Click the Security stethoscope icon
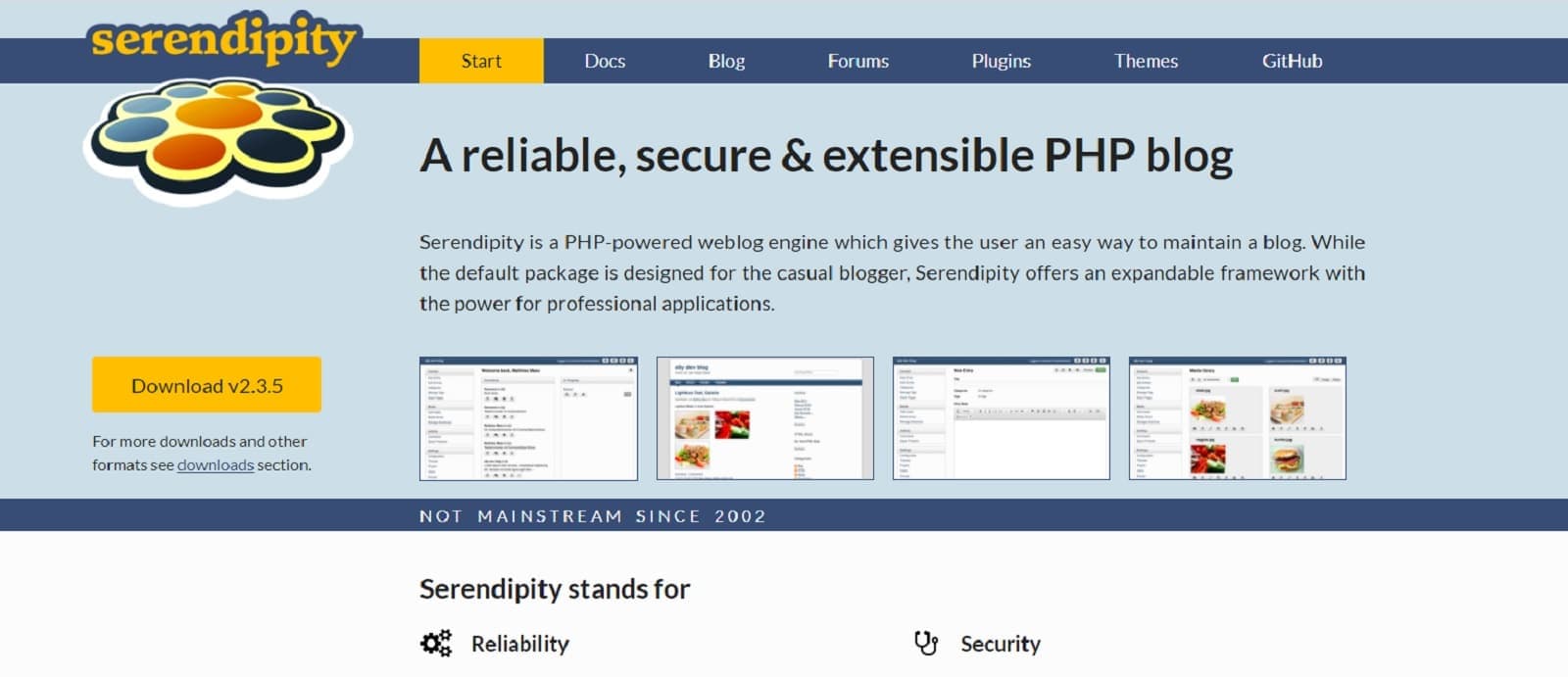Screen dimensions: 1568x677 click(x=926, y=643)
